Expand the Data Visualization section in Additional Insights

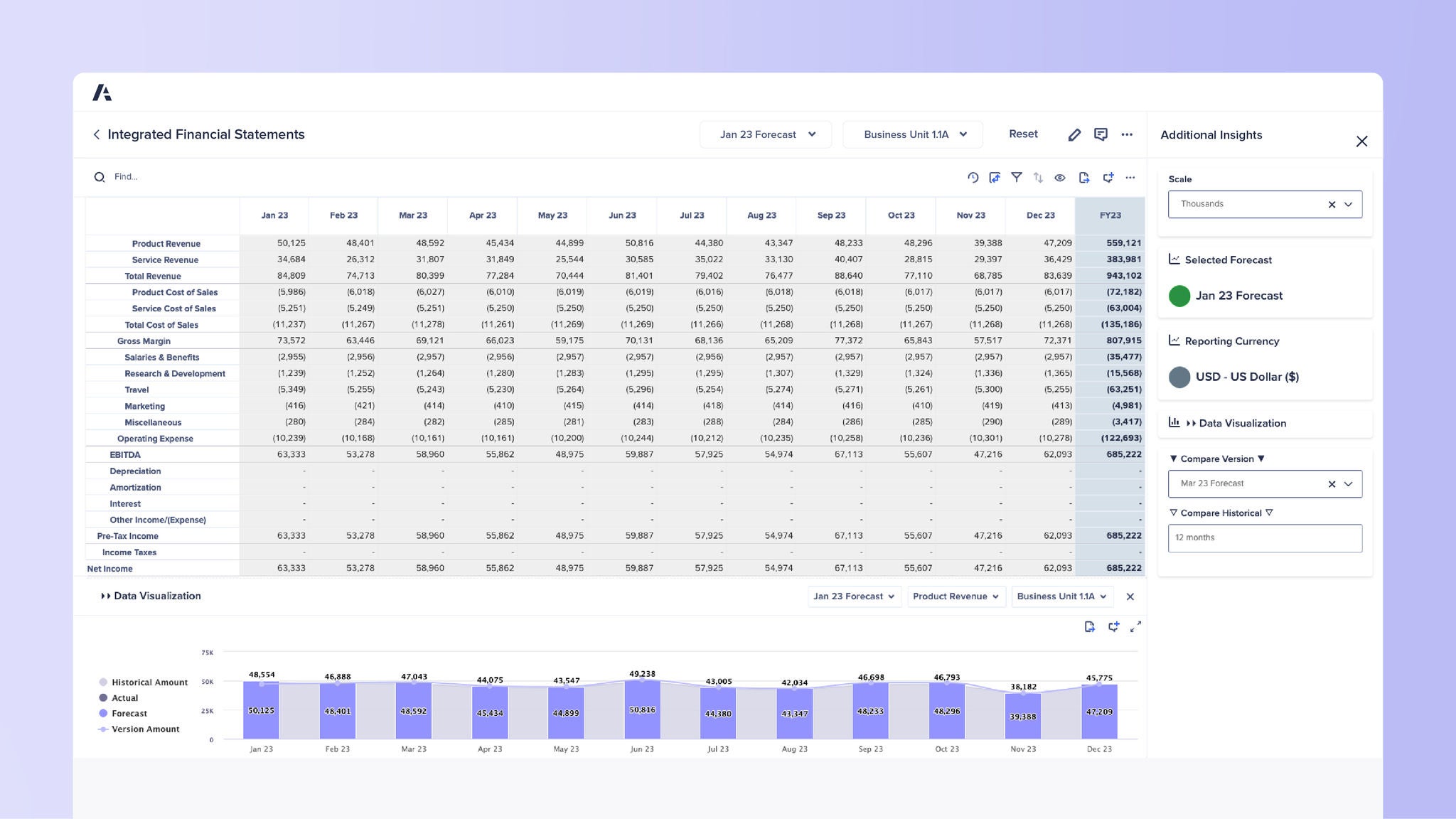(x=1241, y=422)
